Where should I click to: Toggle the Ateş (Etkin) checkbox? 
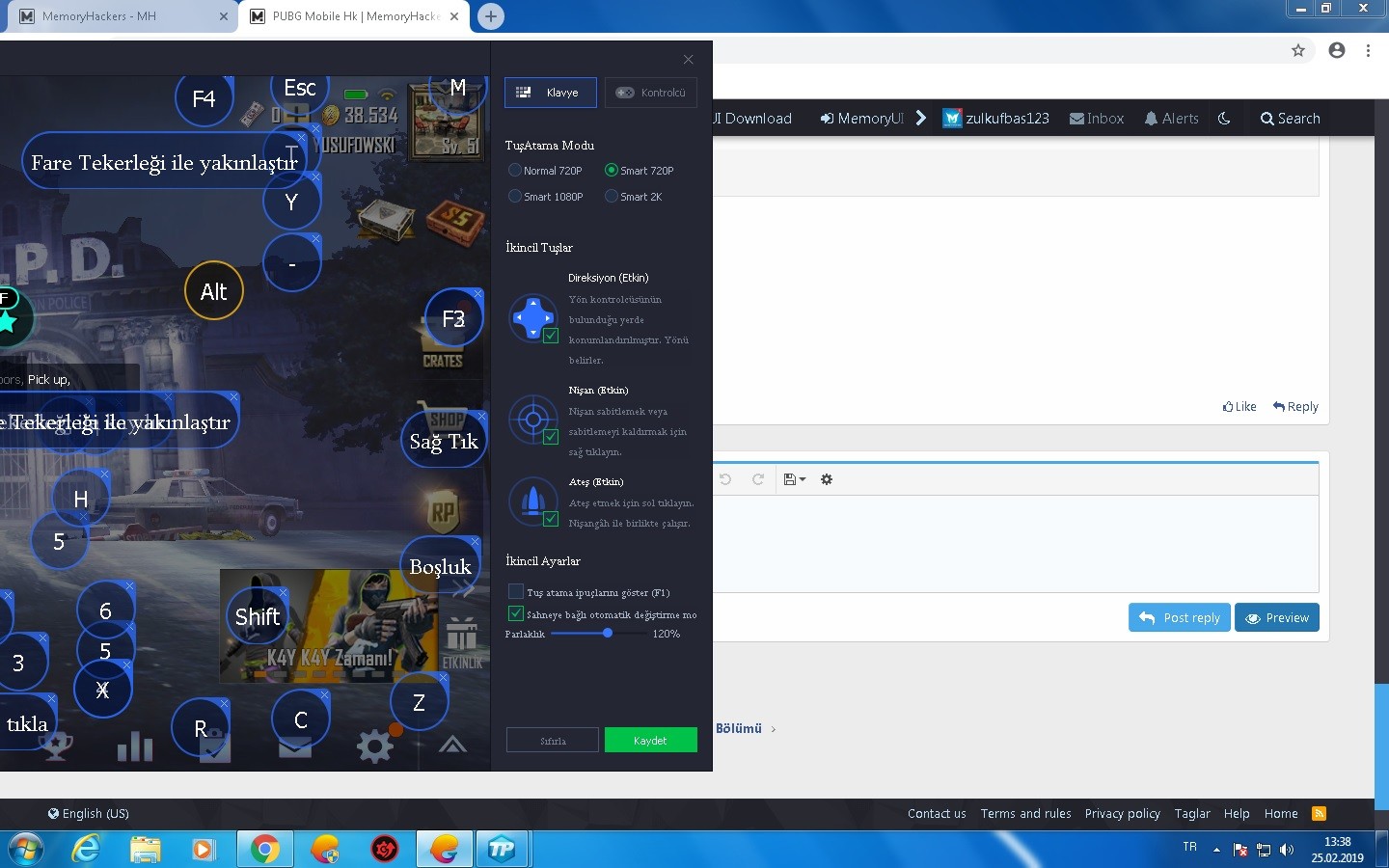pos(551,519)
